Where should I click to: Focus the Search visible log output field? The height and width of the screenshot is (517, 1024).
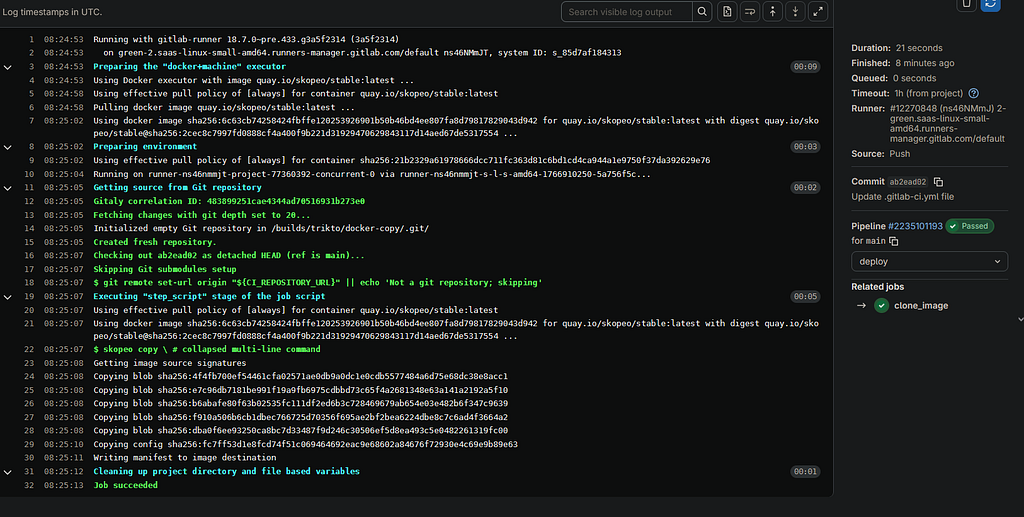coord(626,12)
